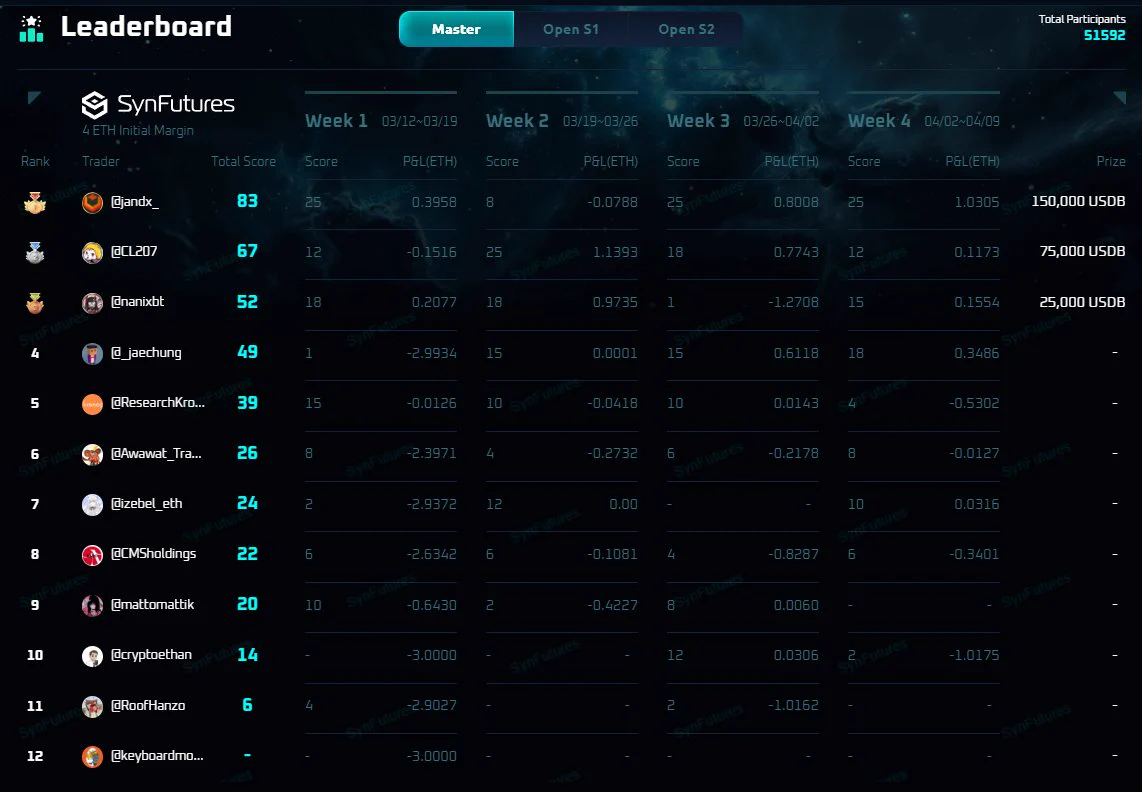Screen dimensions: 1142x792
Task: Click total score 83
Action: point(247,201)
